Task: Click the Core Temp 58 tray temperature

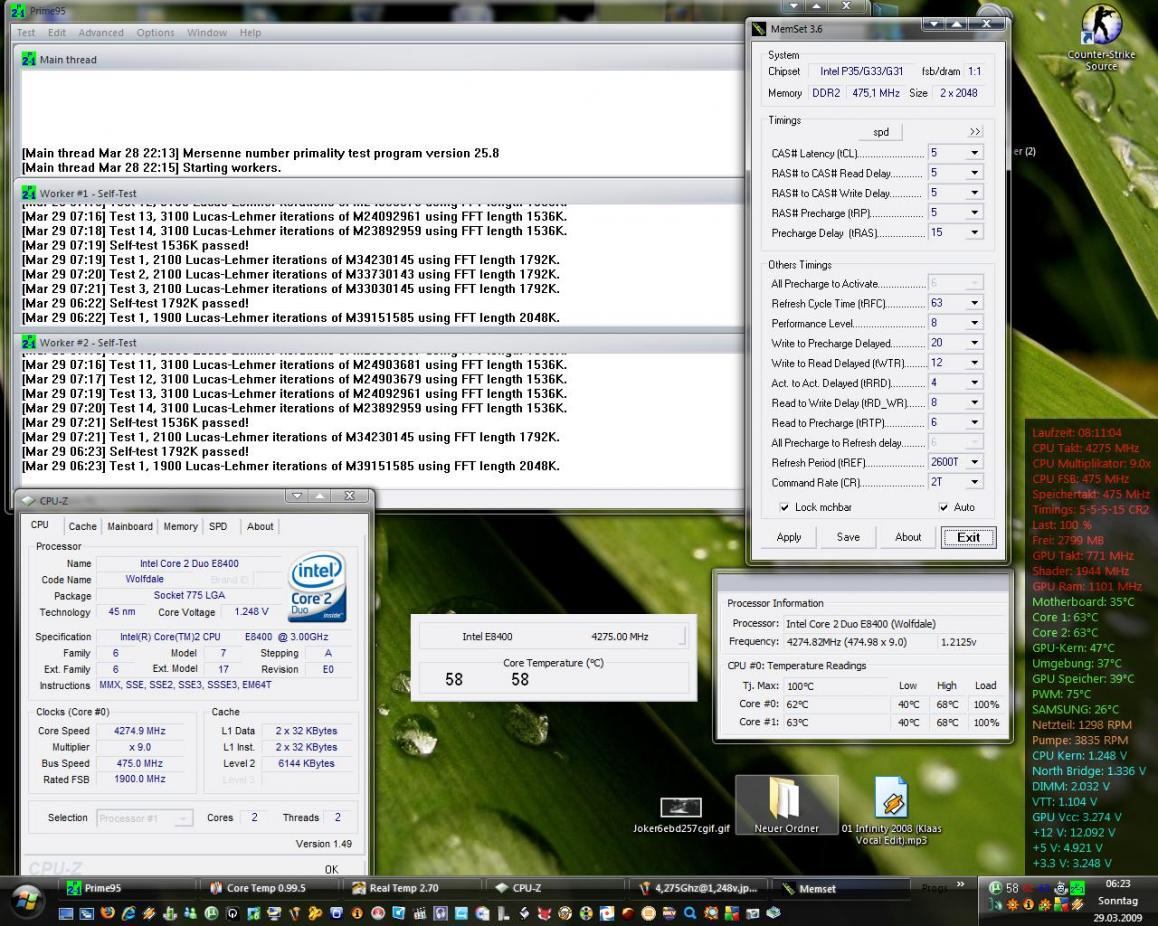Action: coord(1012,888)
